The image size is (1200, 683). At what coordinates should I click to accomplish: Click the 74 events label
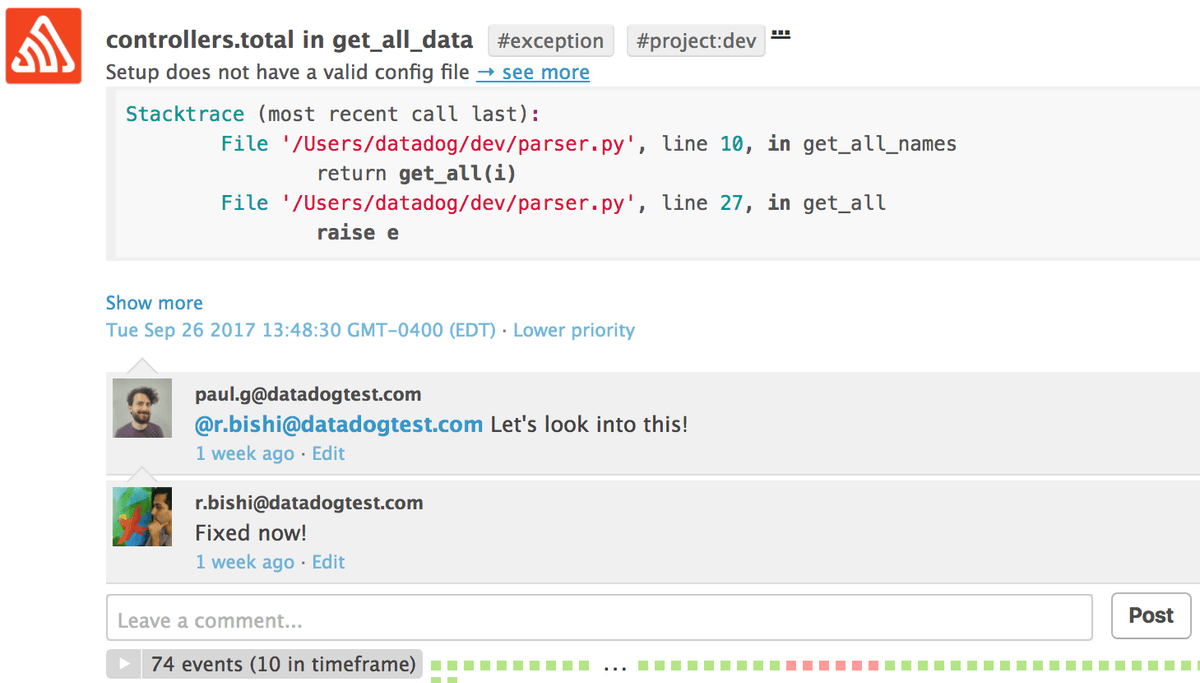[283, 664]
